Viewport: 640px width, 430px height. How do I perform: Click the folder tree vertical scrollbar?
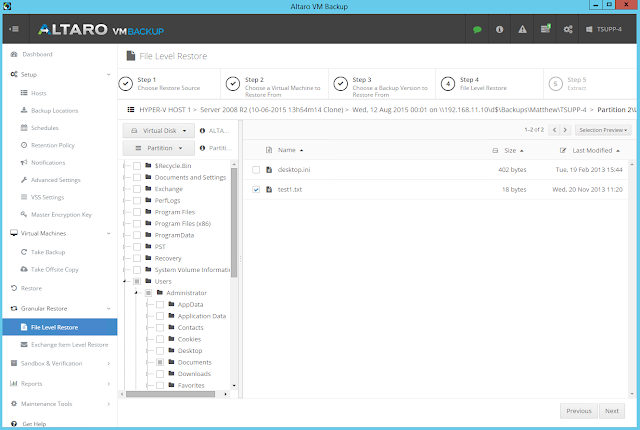click(x=234, y=222)
